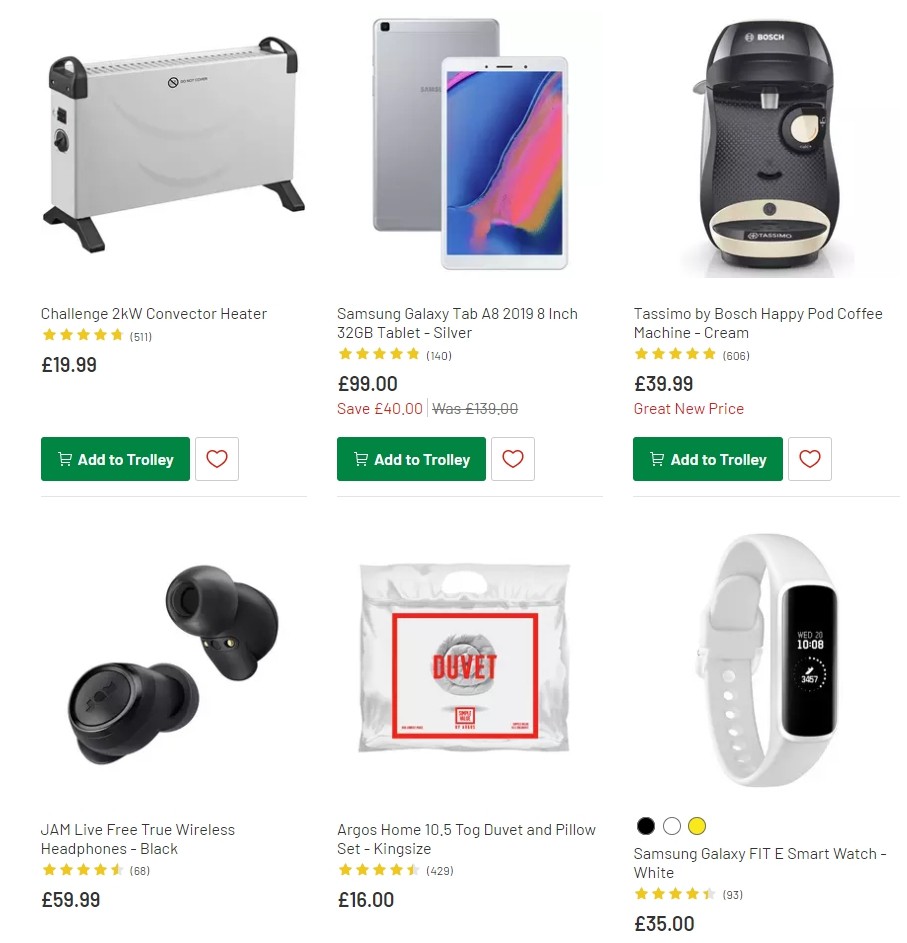907x943 pixels.
Task: Click the star rating for JAM Wireless Headphones
Action: (x=84, y=870)
